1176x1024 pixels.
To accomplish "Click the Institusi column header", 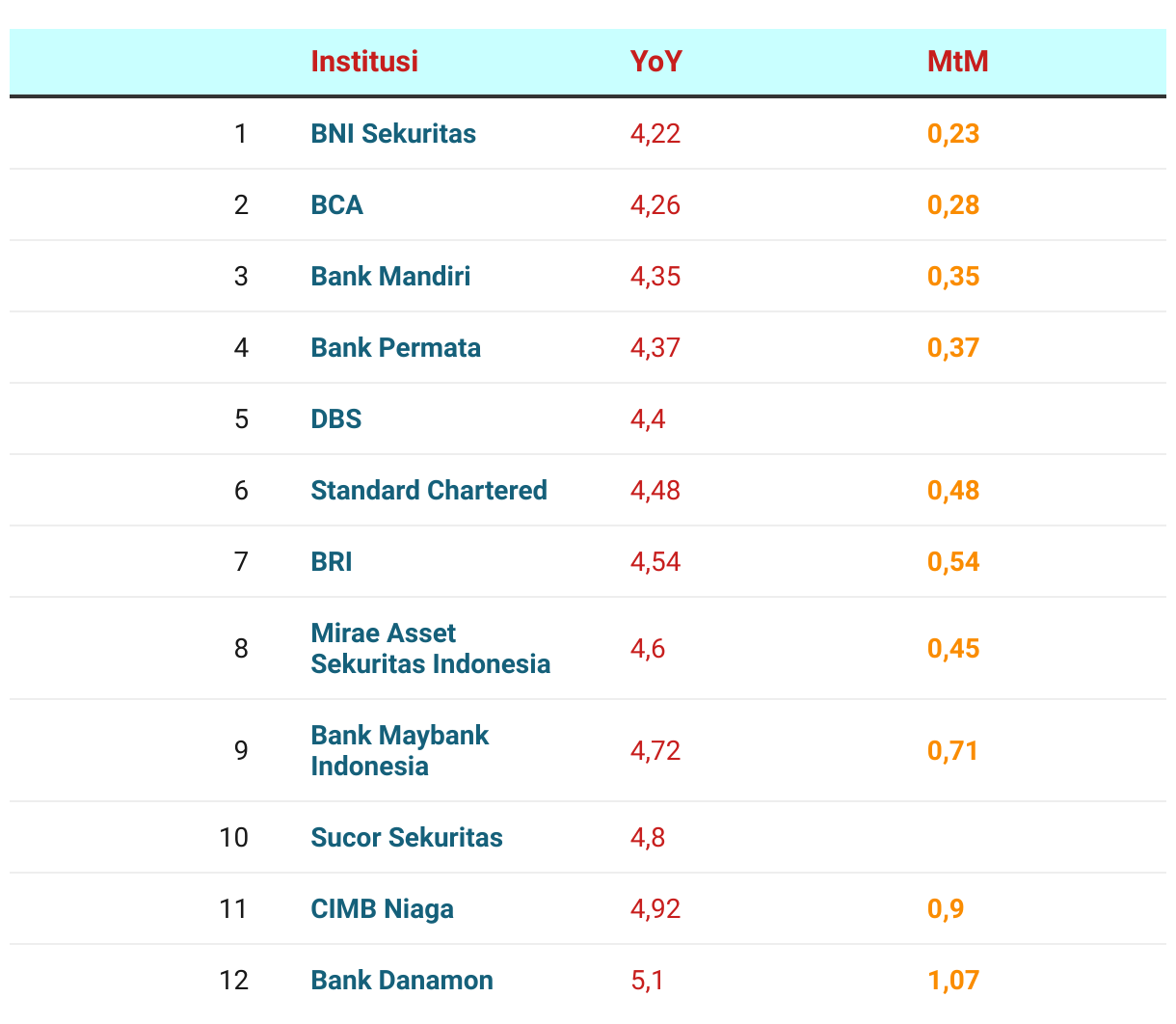I will [x=364, y=61].
